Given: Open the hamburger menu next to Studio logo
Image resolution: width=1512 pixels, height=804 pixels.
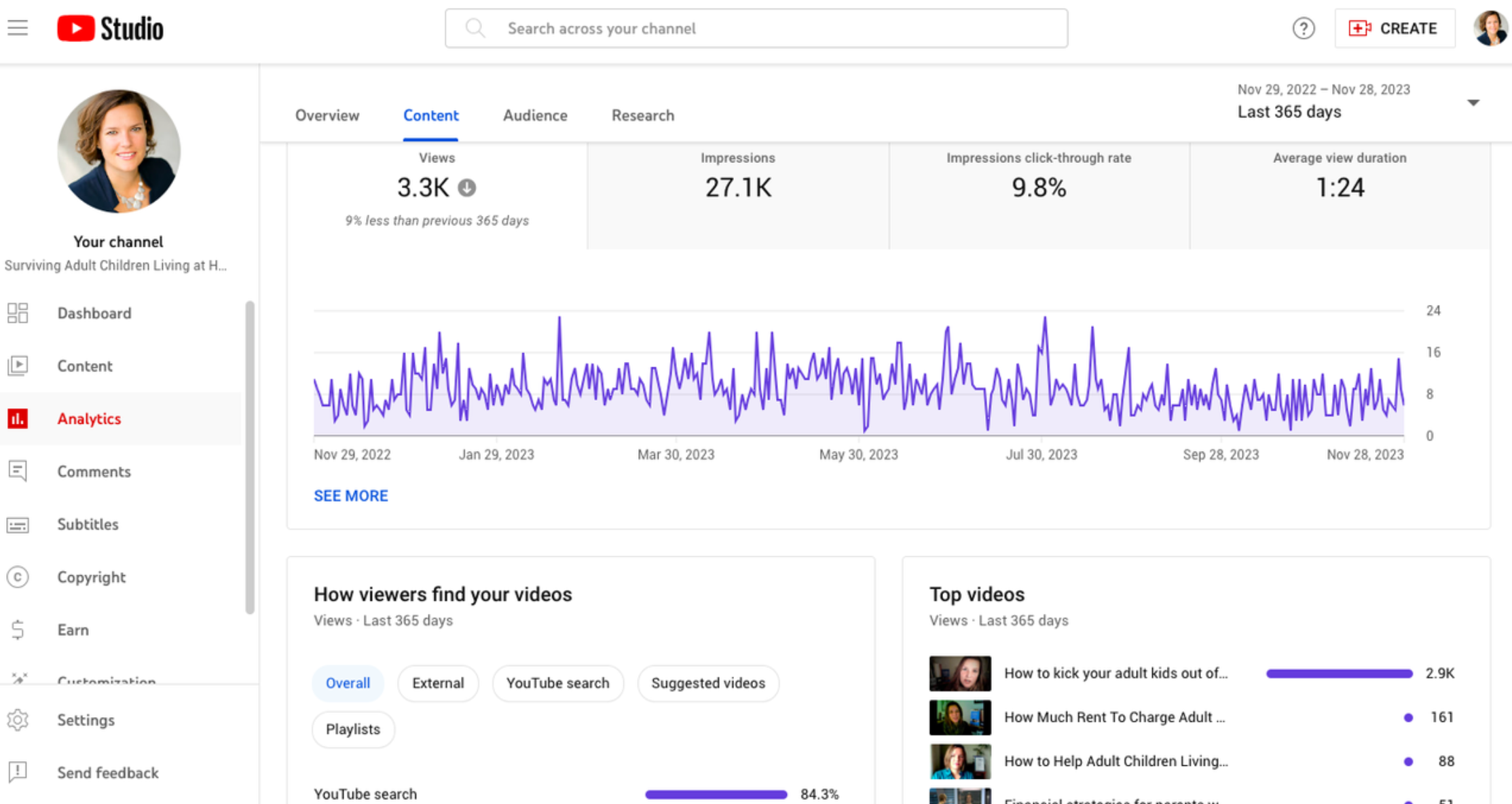Looking at the screenshot, I should pos(17,28).
